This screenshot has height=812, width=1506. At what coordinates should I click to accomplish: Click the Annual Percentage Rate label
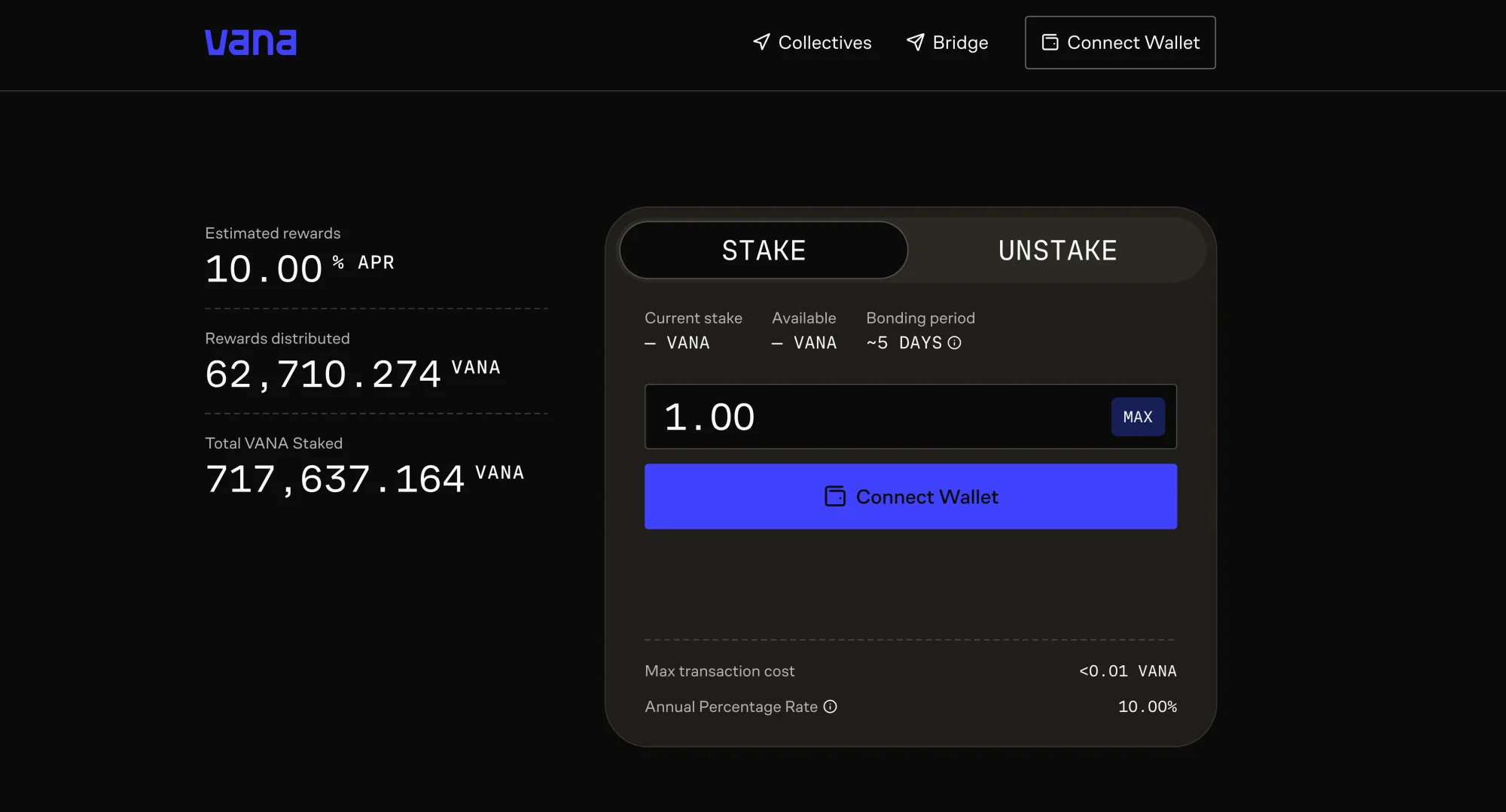731,707
